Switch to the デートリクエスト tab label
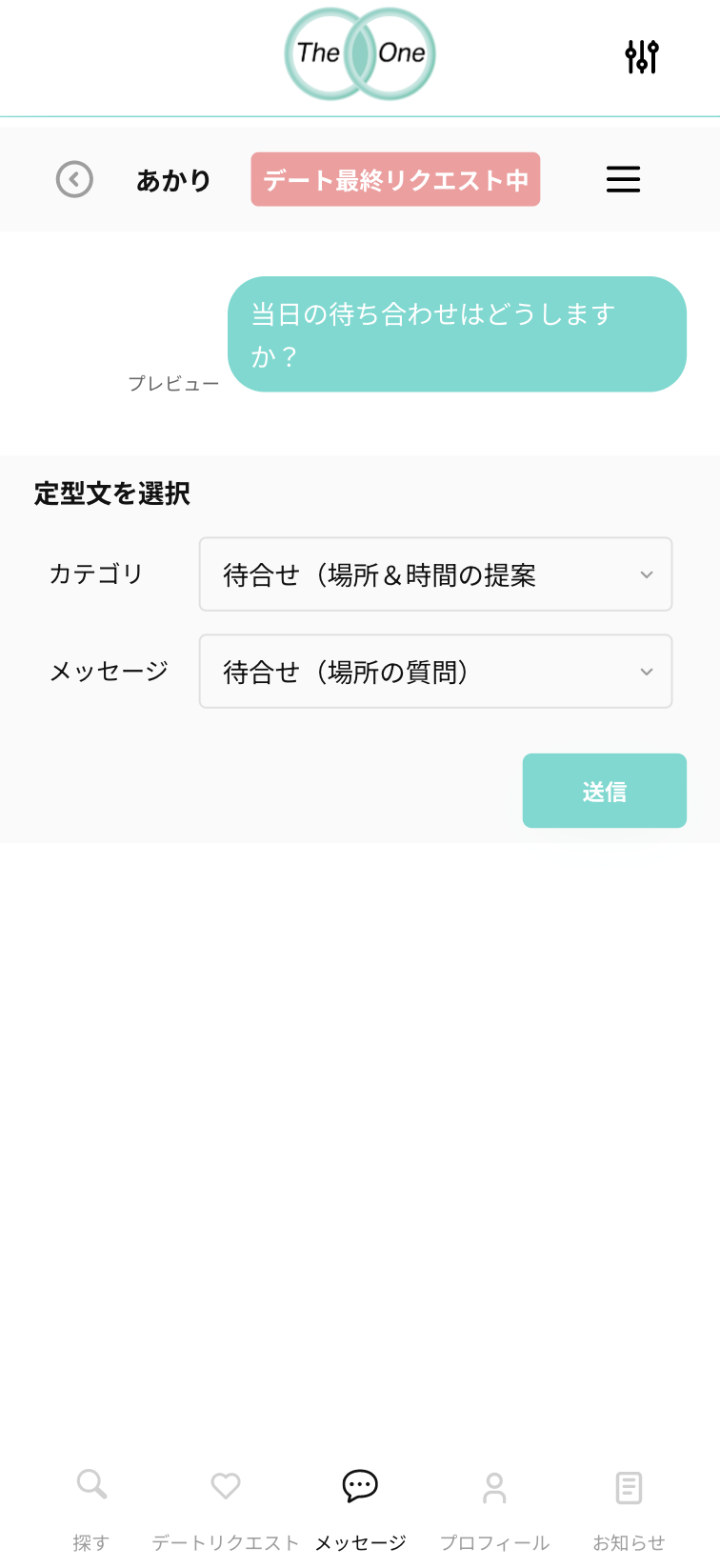The width and height of the screenshot is (720, 1568). [x=226, y=1542]
